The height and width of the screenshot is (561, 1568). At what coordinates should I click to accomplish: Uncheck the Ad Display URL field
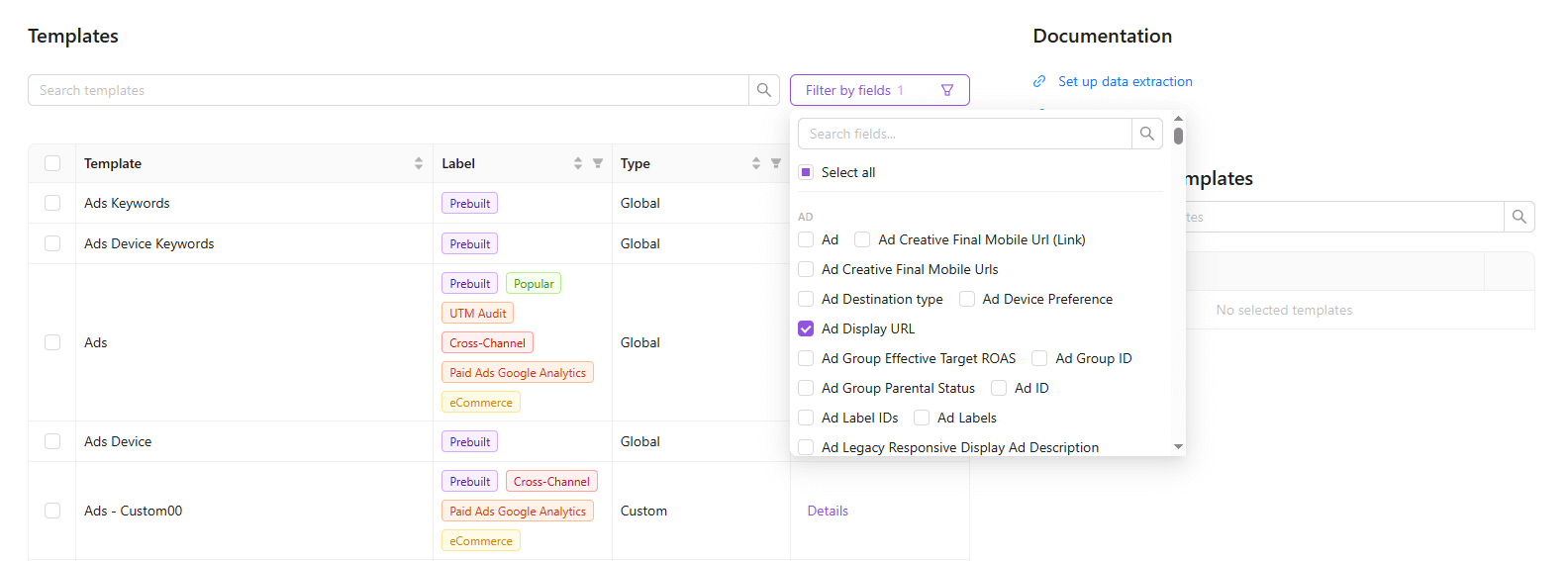tap(806, 328)
